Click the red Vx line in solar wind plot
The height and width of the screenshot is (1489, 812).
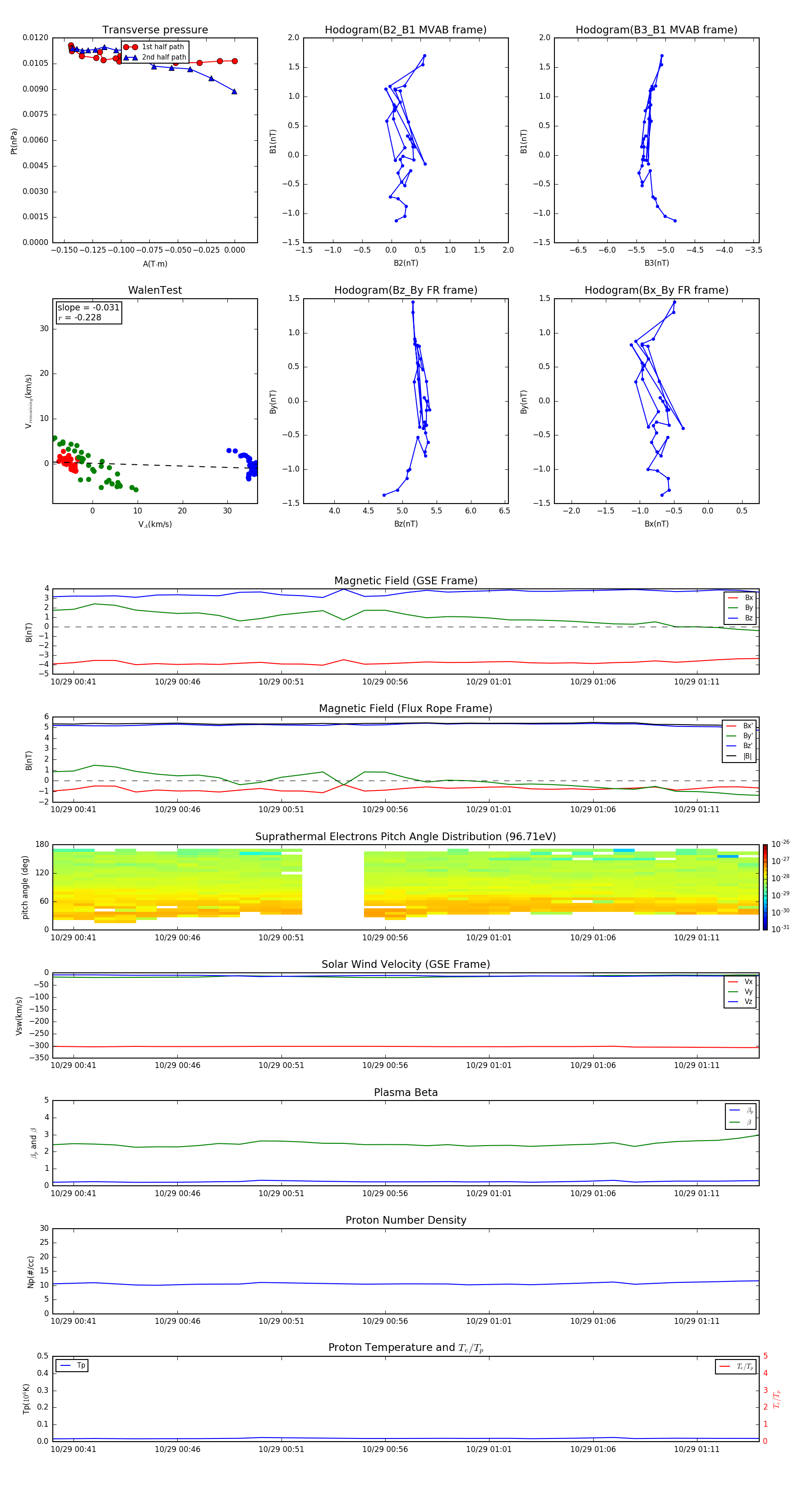pyautogui.click(x=406, y=1046)
